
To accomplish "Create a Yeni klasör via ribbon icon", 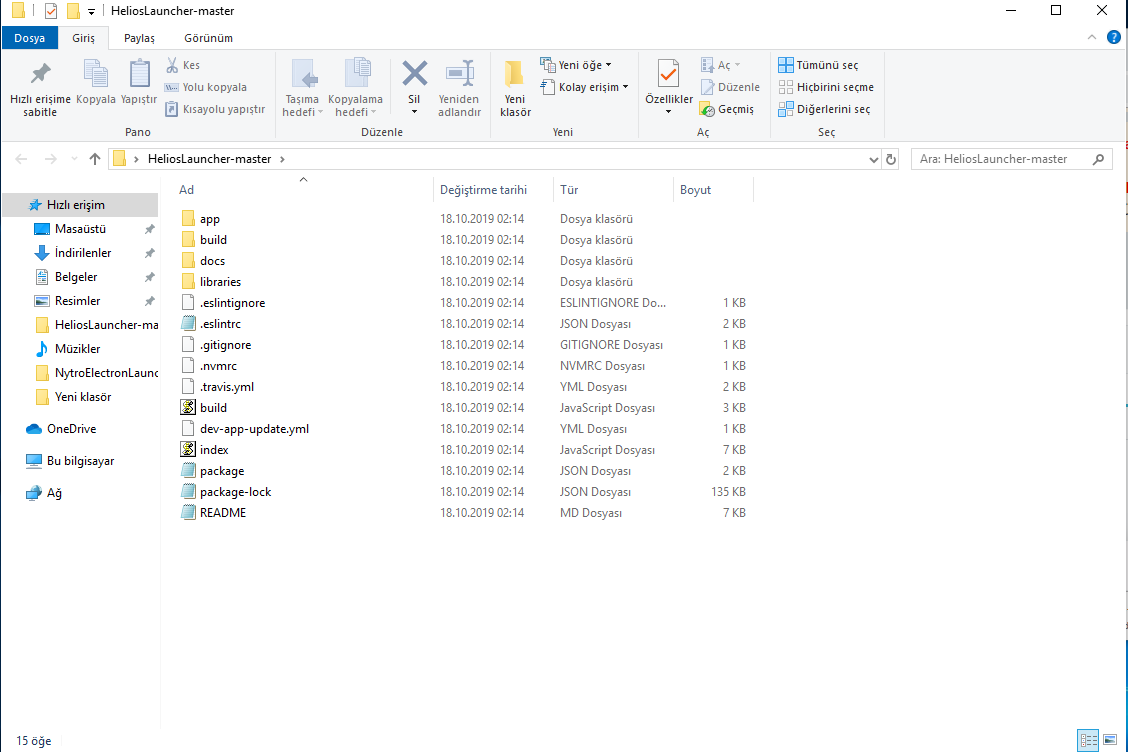I will [515, 74].
